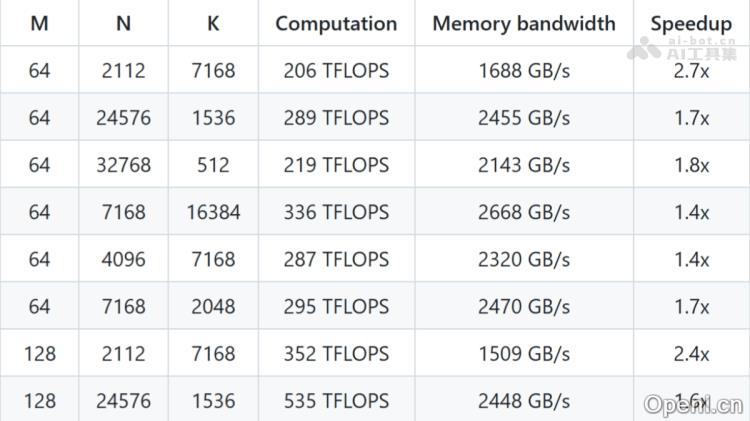The image size is (750, 421).
Task: Click the 535 TFLOPS cell
Action: (x=336, y=400)
